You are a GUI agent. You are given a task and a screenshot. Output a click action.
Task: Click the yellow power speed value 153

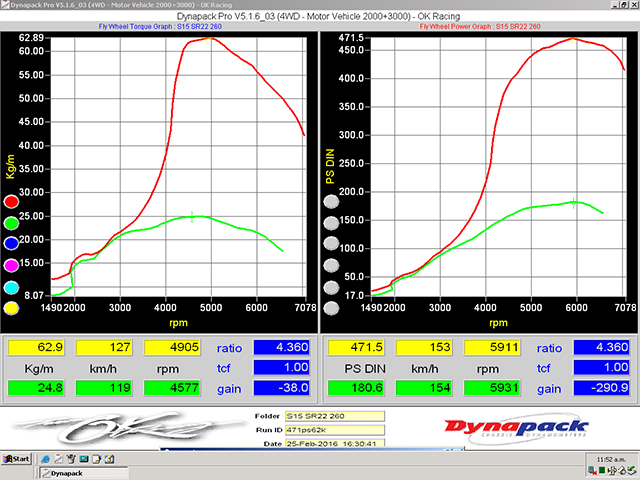[x=424, y=347]
